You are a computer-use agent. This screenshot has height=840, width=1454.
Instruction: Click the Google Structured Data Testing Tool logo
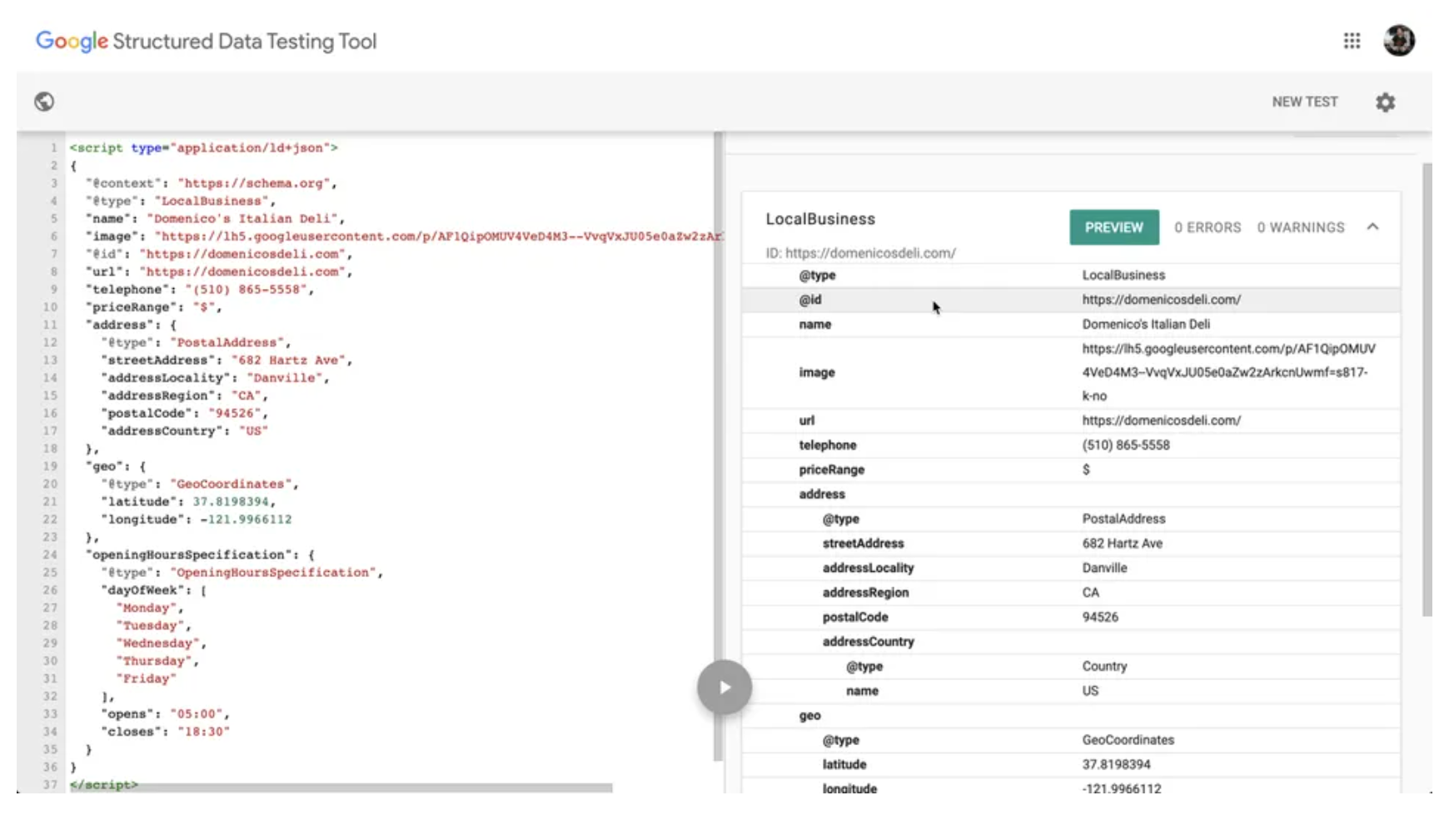[206, 42]
